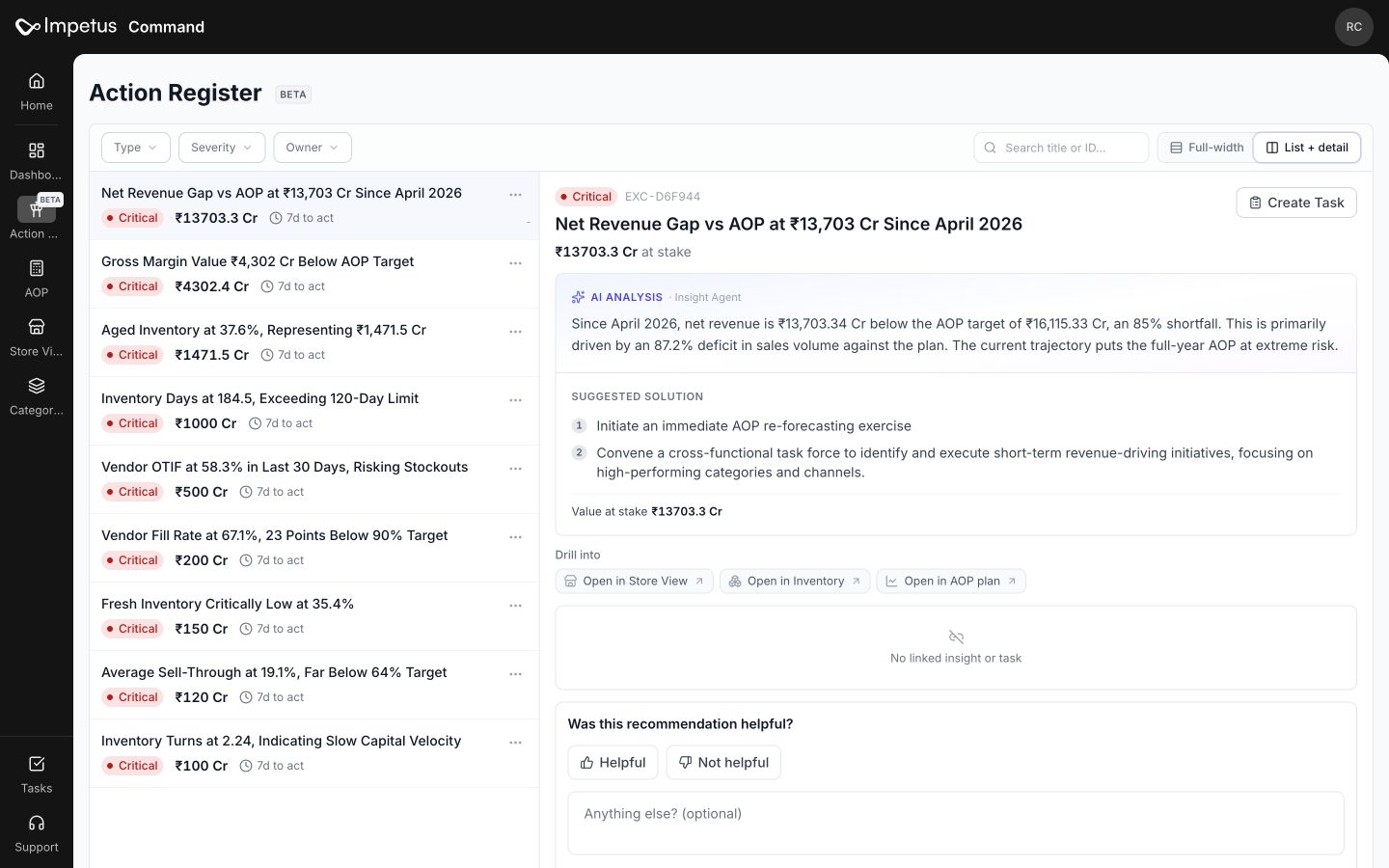Open more options for Fresh Inventory row

point(515,606)
